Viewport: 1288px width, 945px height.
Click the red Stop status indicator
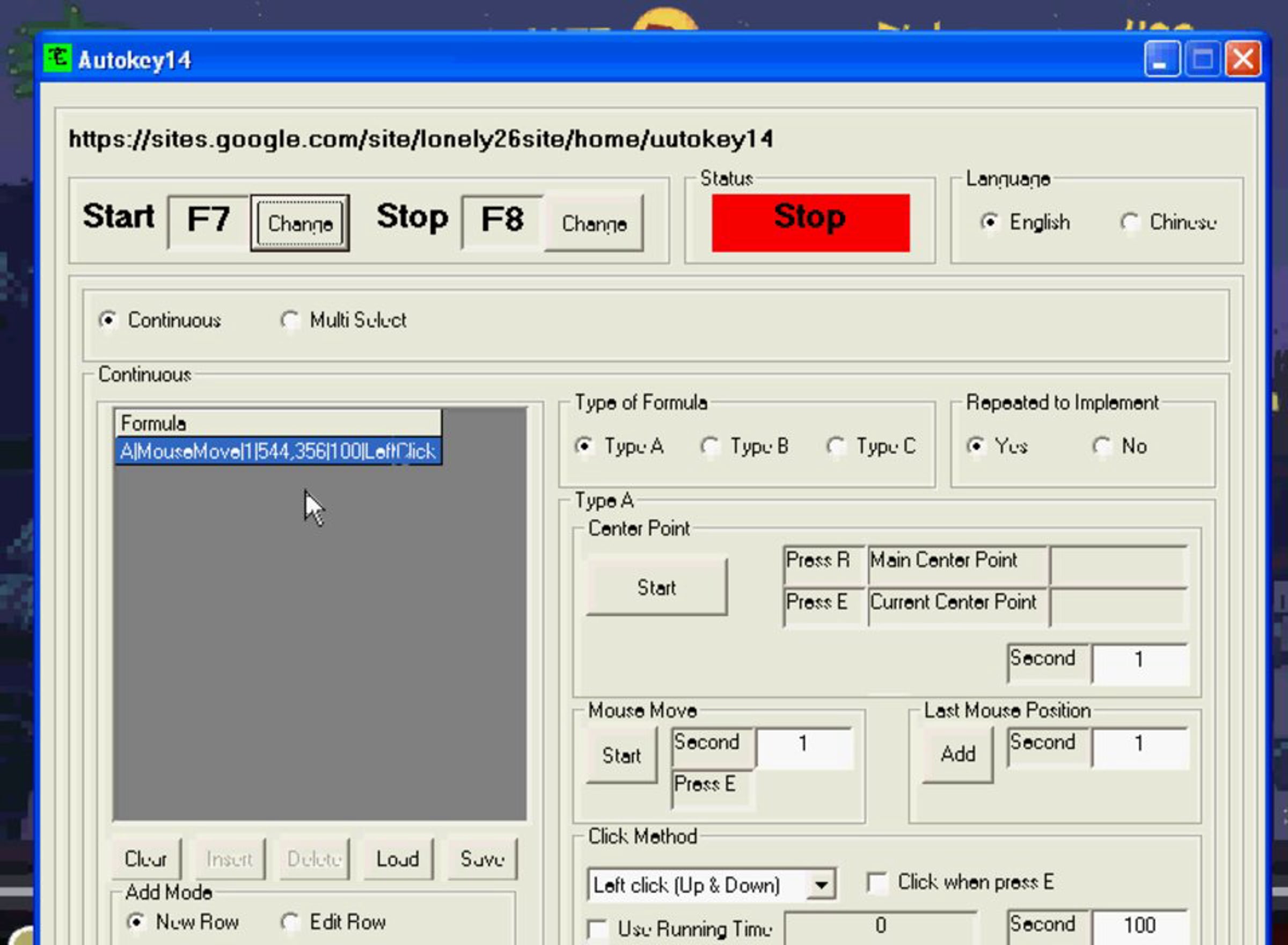(x=811, y=222)
